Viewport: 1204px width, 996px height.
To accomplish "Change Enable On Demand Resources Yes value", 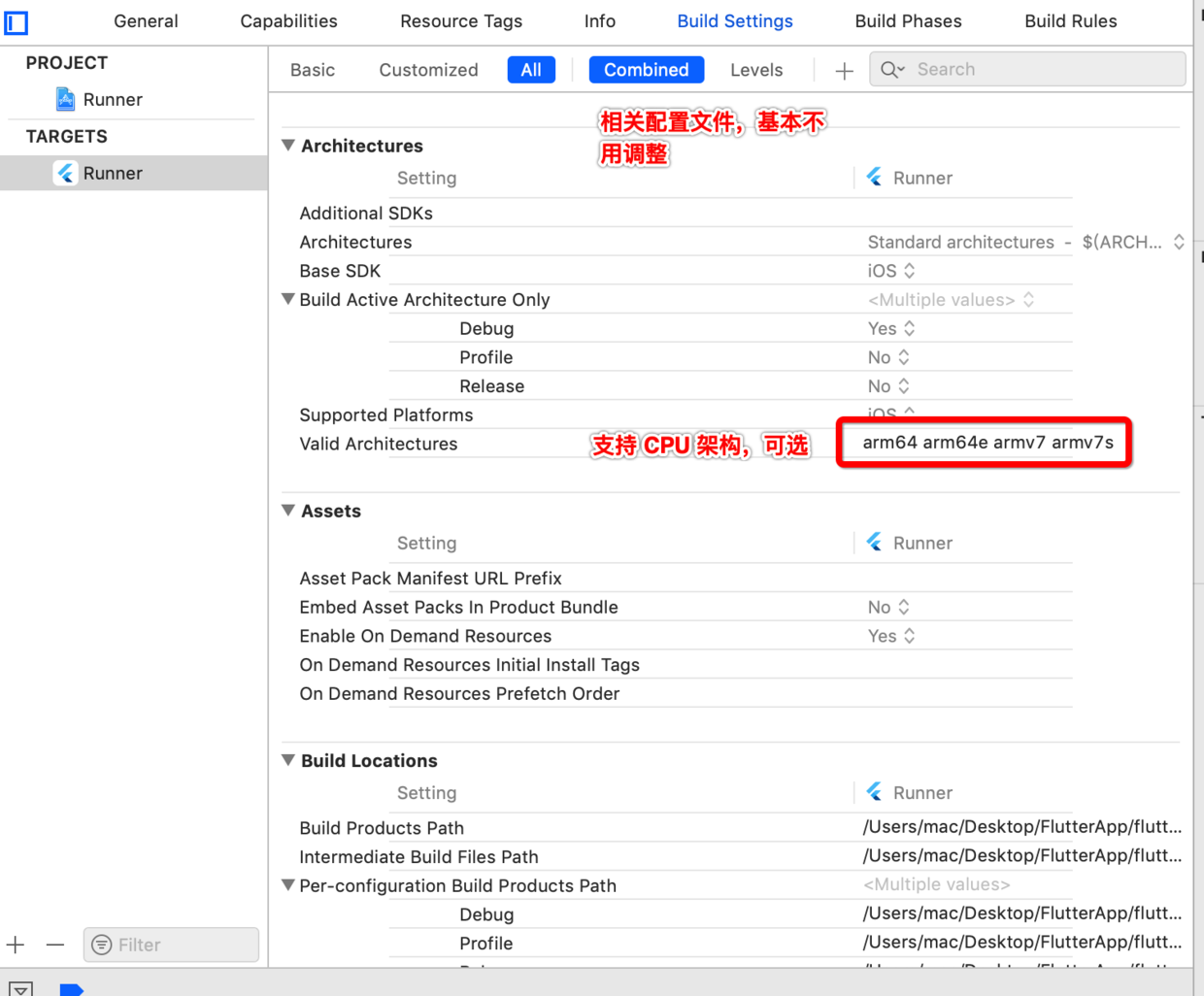I will [891, 636].
